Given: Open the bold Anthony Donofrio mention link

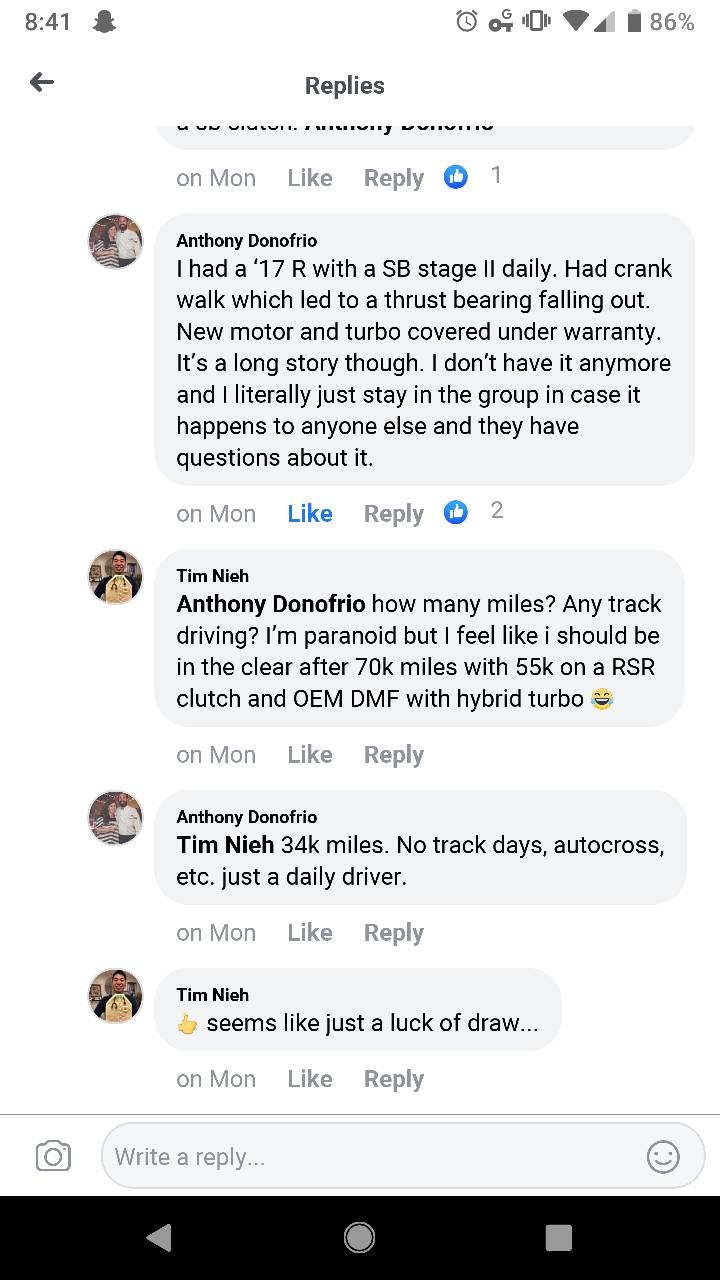Looking at the screenshot, I should tap(270, 604).
